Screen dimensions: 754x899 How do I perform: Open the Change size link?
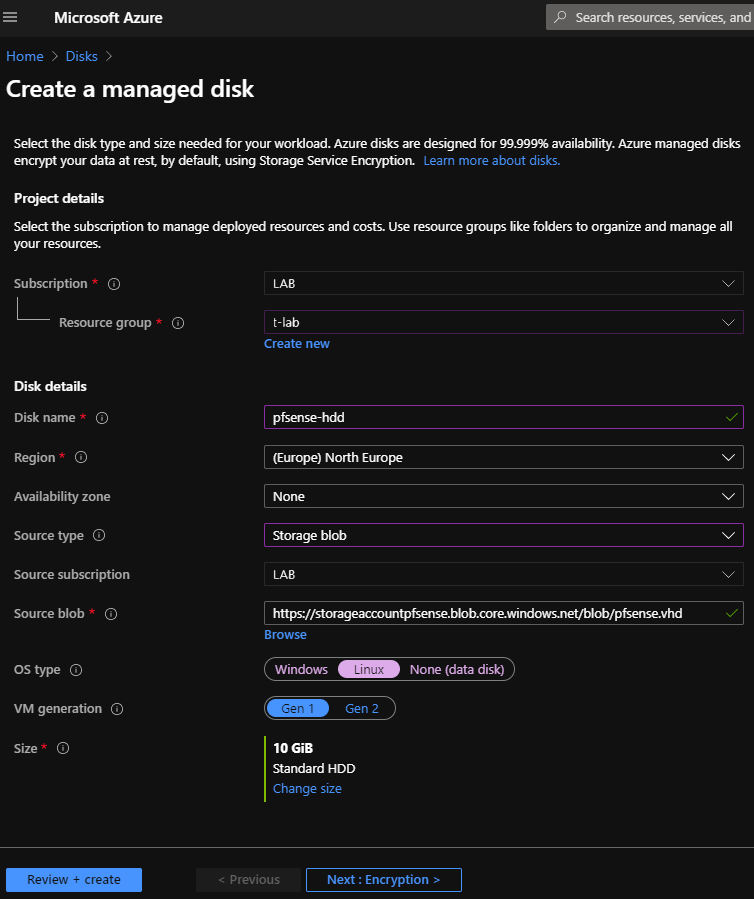307,789
